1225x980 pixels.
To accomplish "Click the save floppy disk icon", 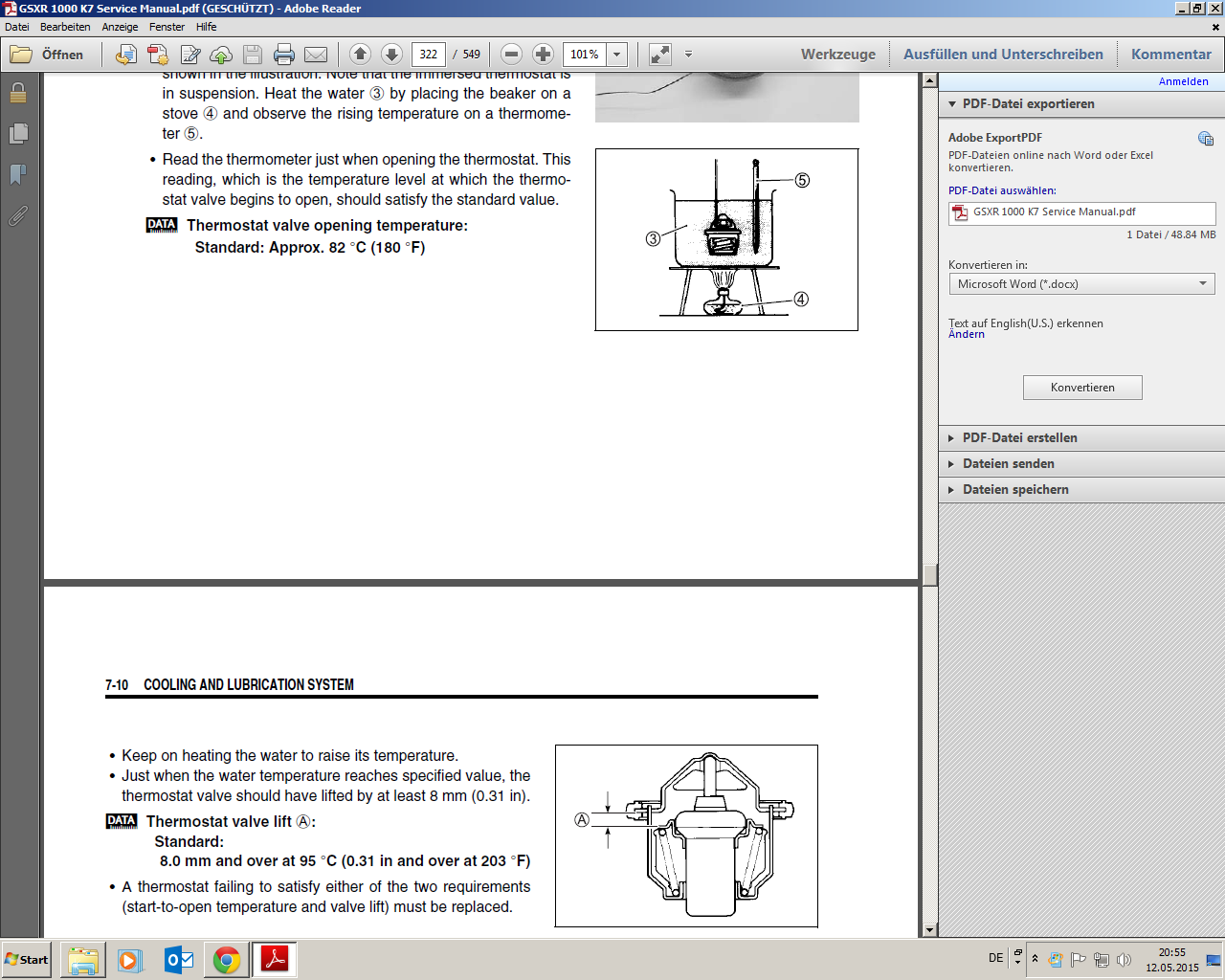I will coord(253,55).
